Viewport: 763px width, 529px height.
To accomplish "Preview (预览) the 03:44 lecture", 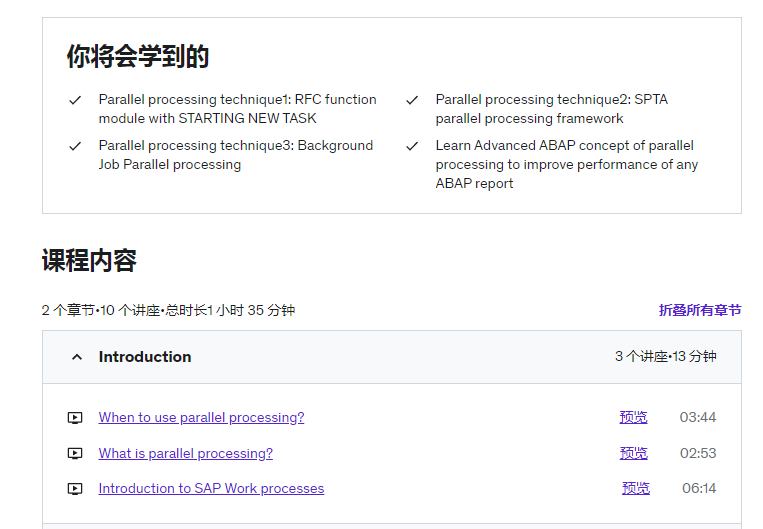I will coord(634,418).
